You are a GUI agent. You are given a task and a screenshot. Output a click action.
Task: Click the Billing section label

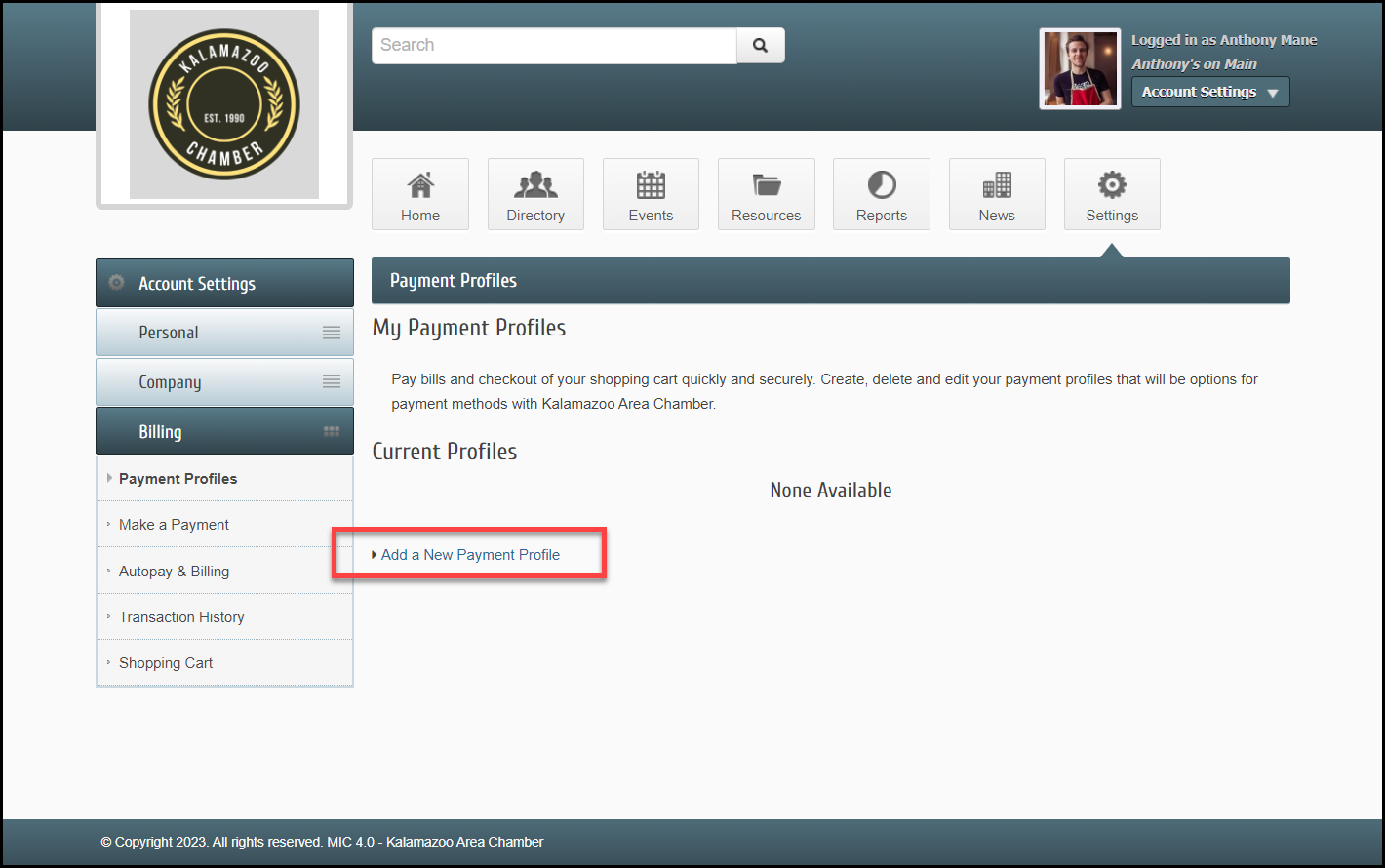pyautogui.click(x=160, y=432)
